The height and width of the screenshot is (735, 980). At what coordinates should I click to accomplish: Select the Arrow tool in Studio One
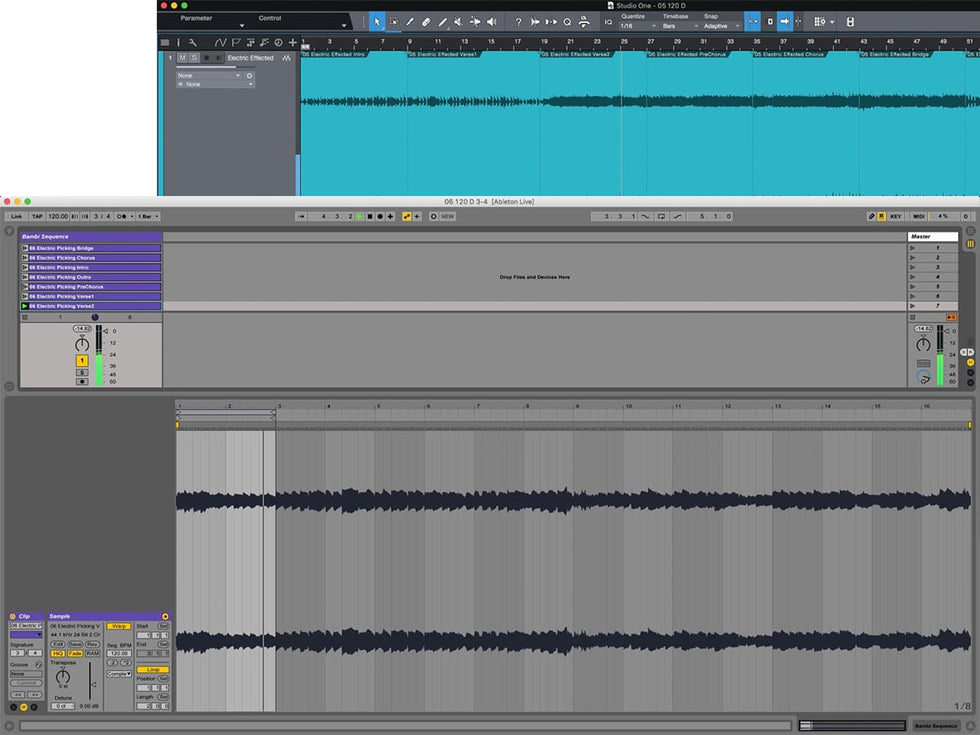377,21
